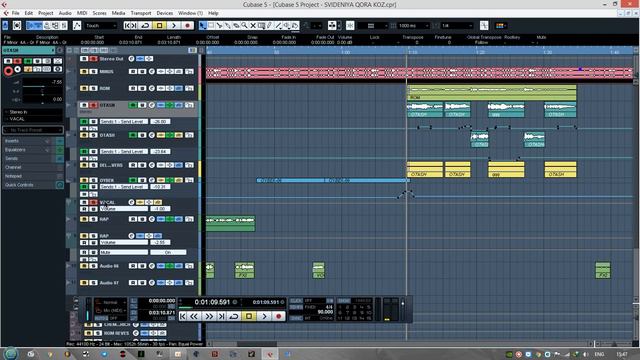Open the 1000 ms grid dropdown
The width and height of the screenshot is (640, 360).
point(414,25)
